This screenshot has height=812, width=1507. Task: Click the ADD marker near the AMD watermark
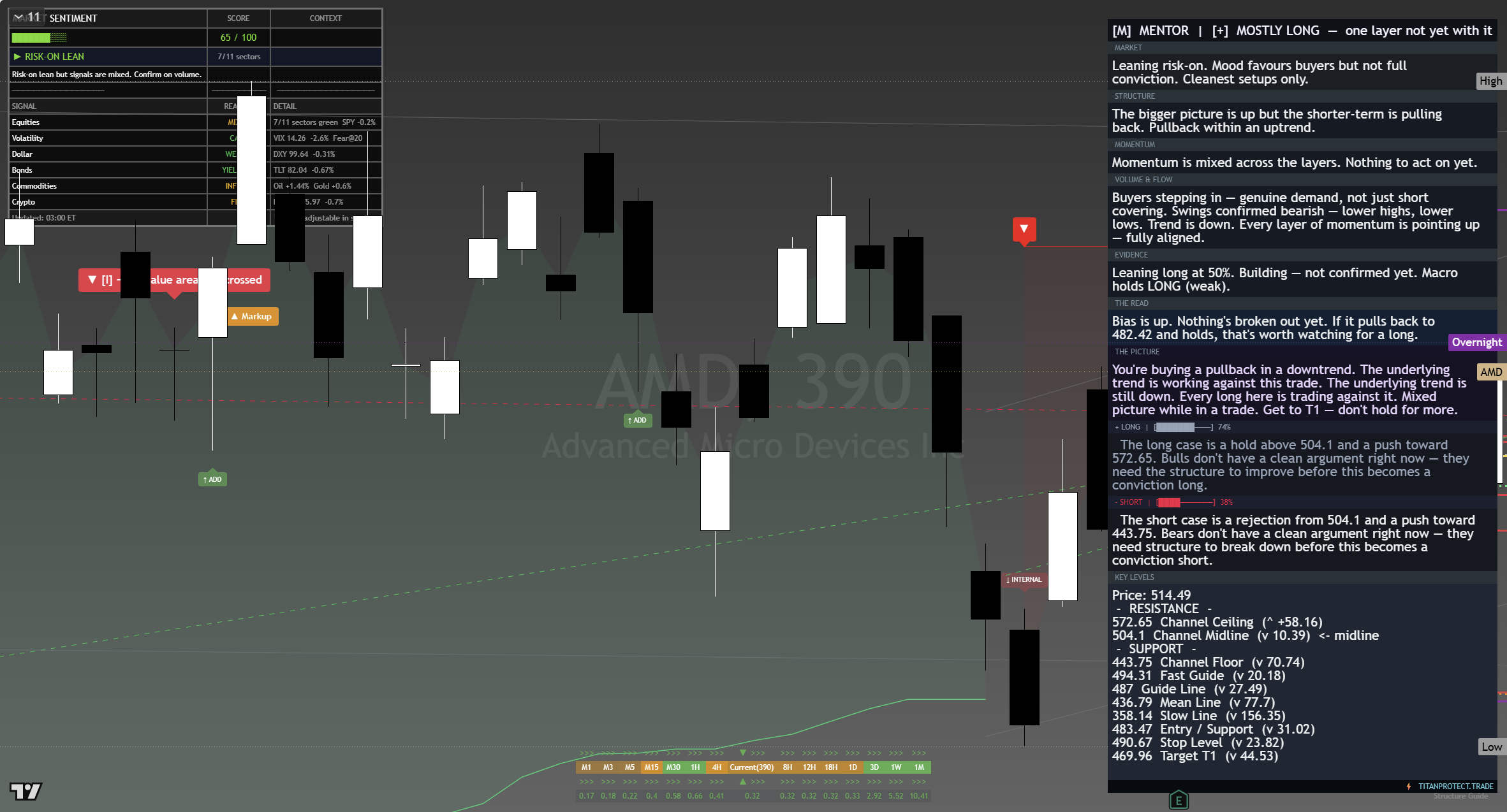tap(637, 420)
